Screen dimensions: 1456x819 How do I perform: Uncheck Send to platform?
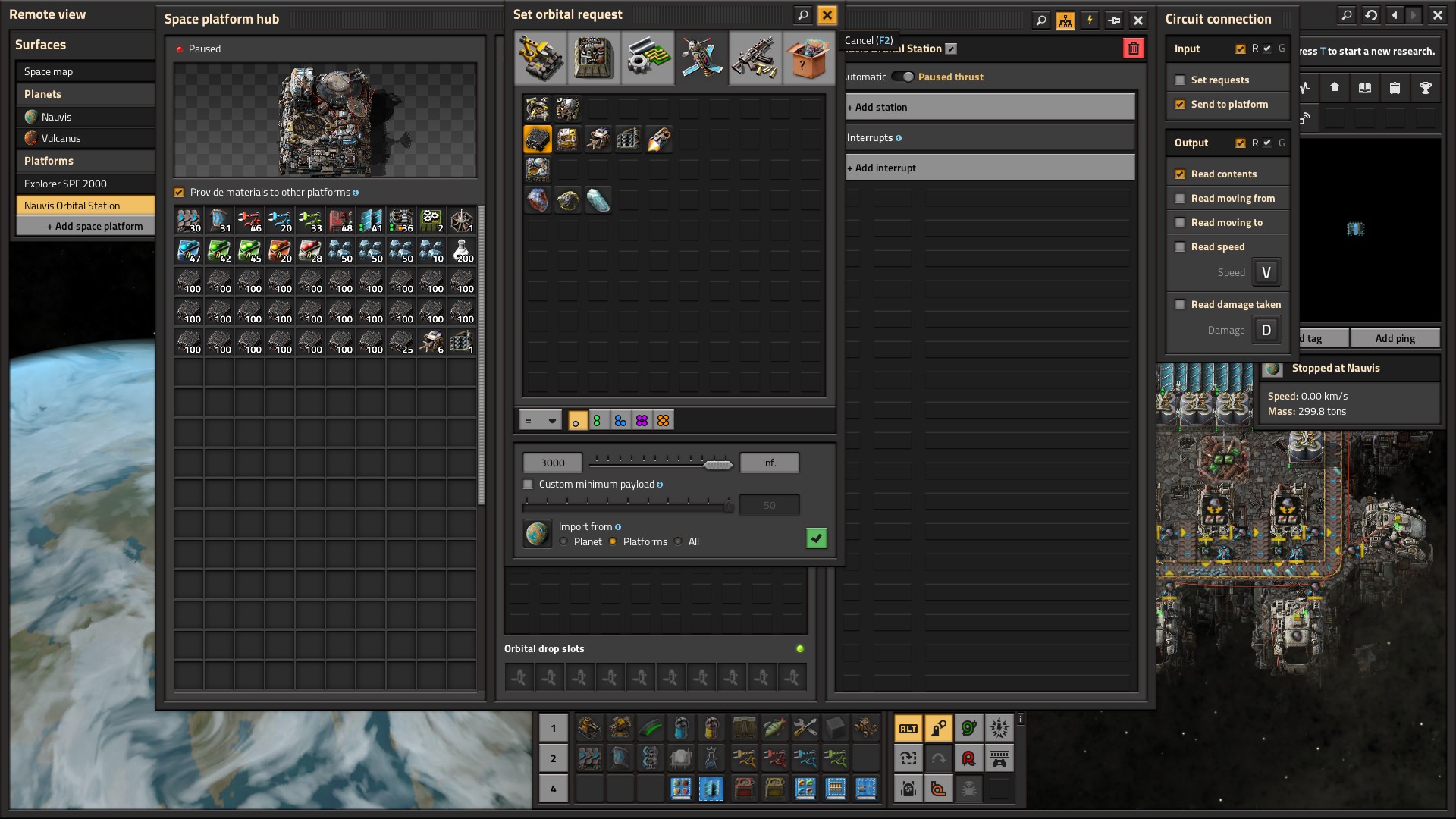tap(1180, 105)
